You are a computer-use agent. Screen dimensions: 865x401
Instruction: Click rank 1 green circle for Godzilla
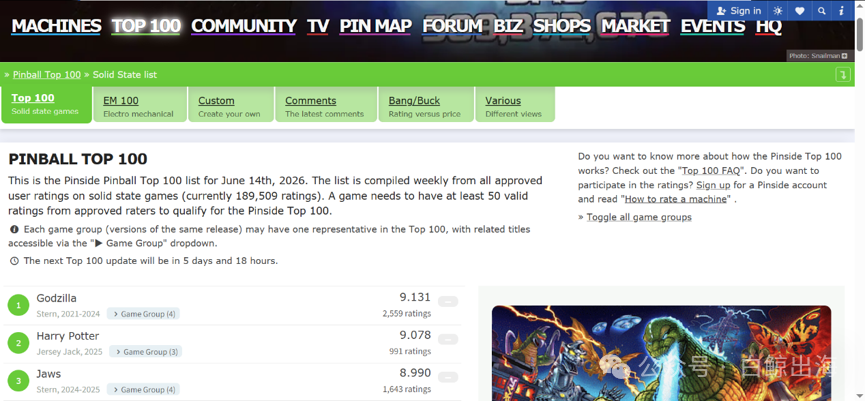pyautogui.click(x=18, y=305)
